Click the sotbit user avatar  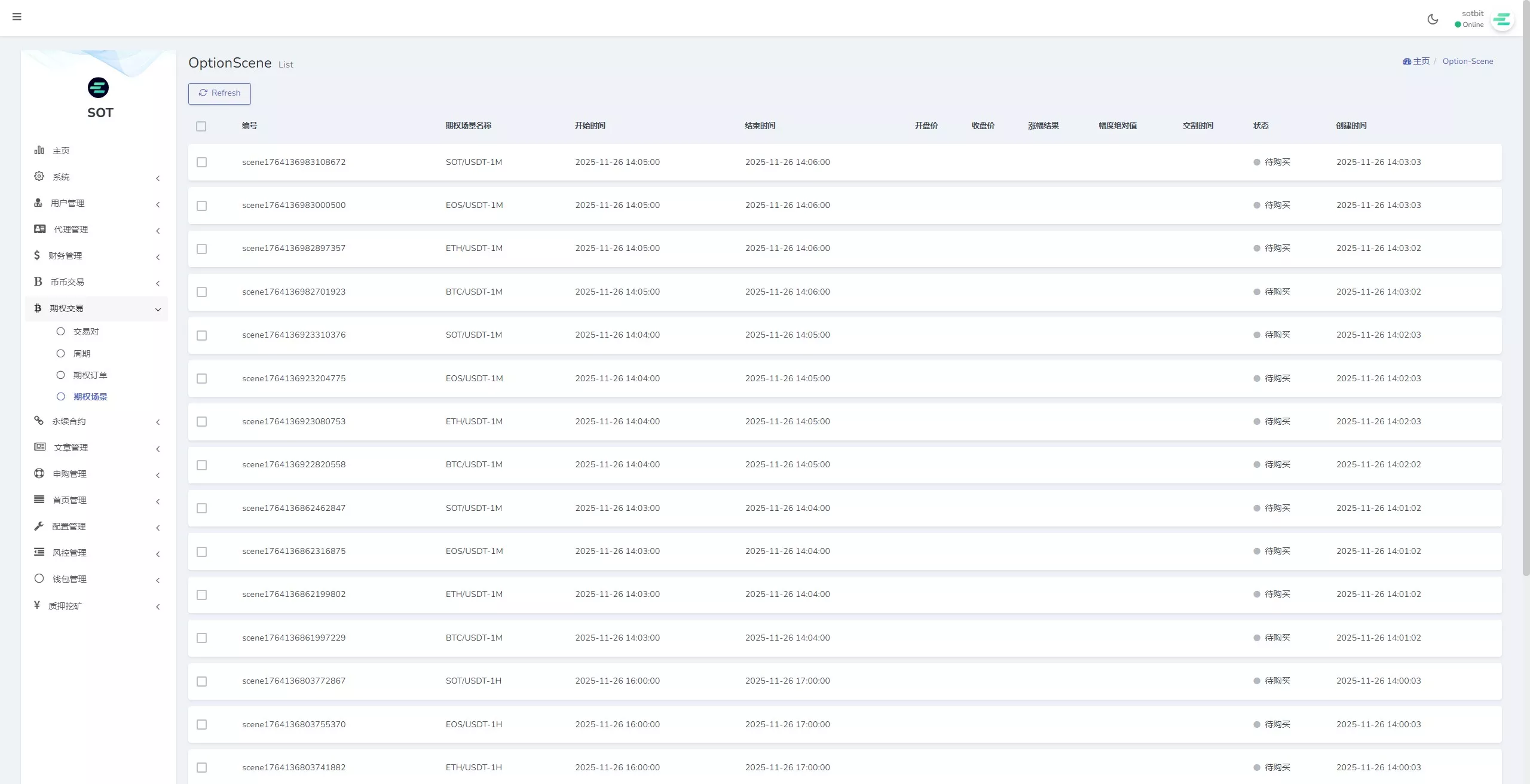1502,20
